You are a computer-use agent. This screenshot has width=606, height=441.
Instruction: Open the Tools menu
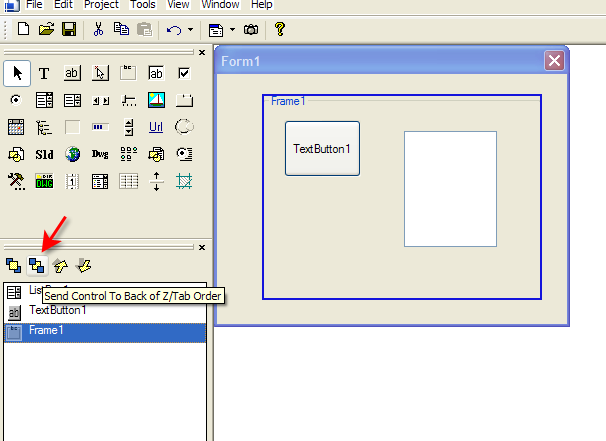[x=143, y=5]
